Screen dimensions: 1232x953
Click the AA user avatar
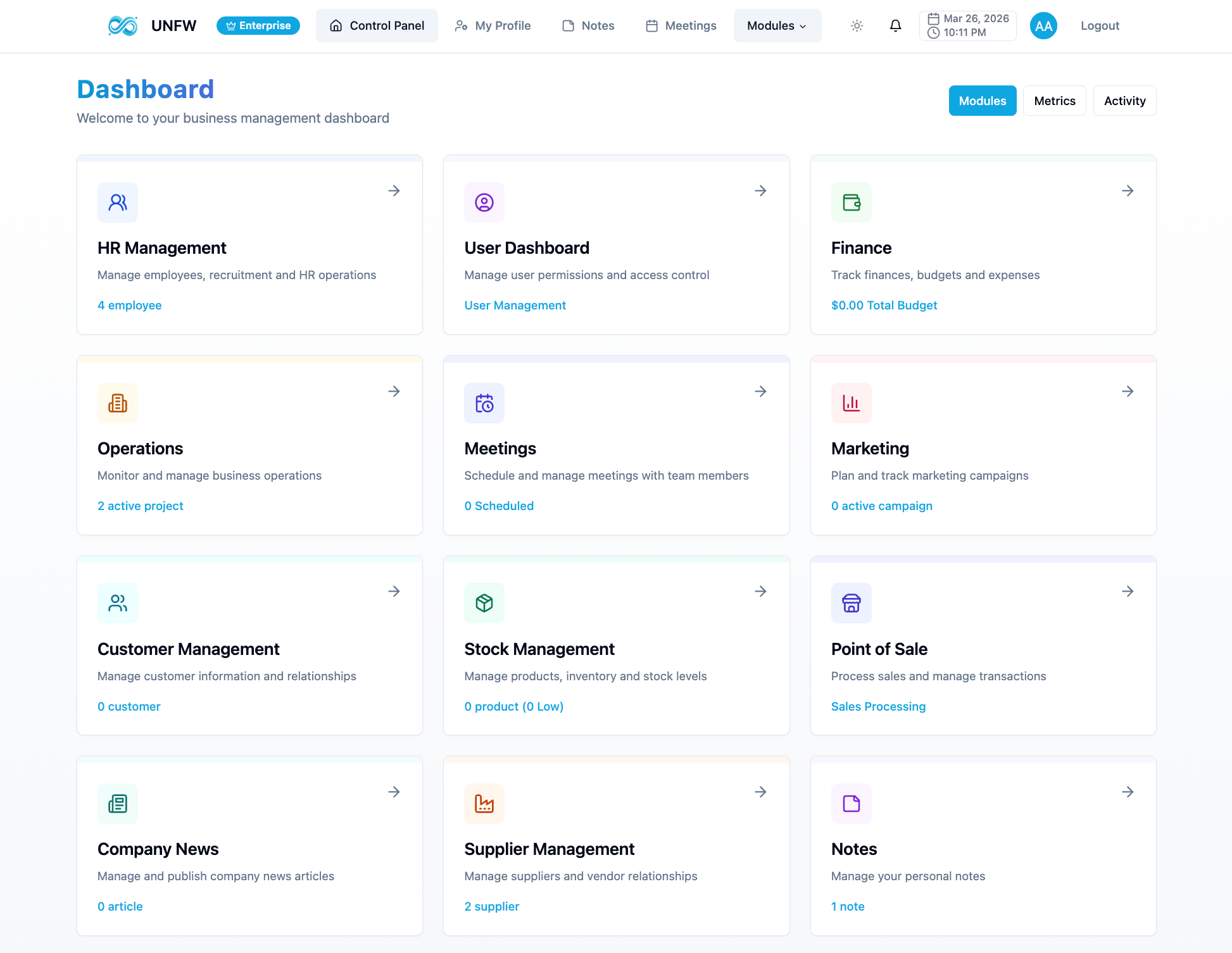coord(1043,26)
